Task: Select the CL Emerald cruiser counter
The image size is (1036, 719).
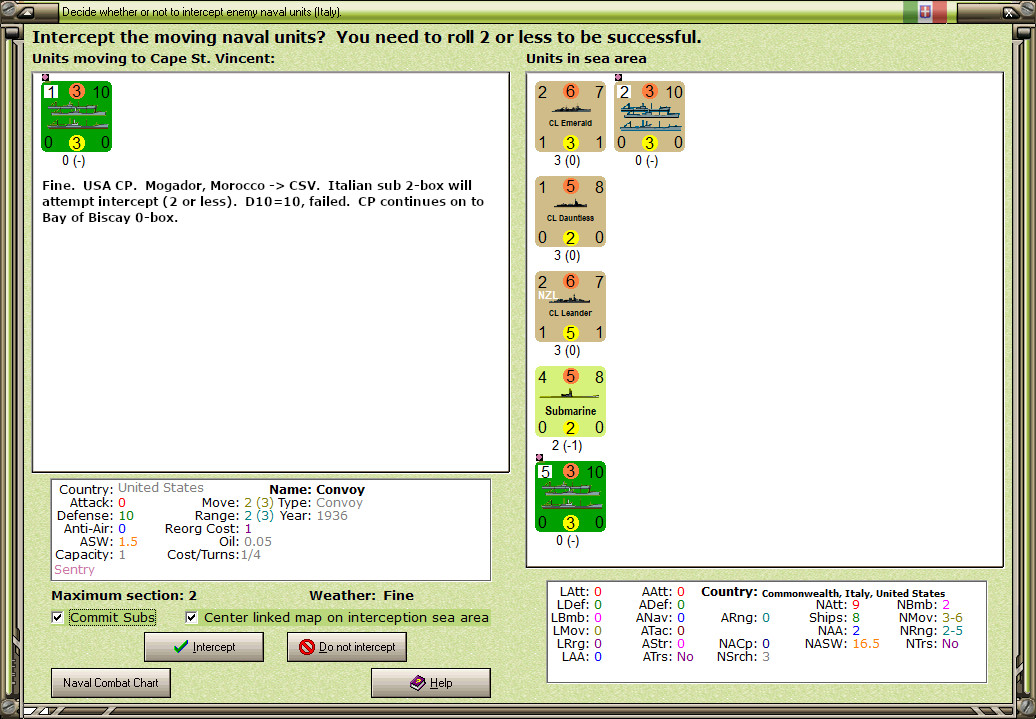Action: tap(570, 117)
